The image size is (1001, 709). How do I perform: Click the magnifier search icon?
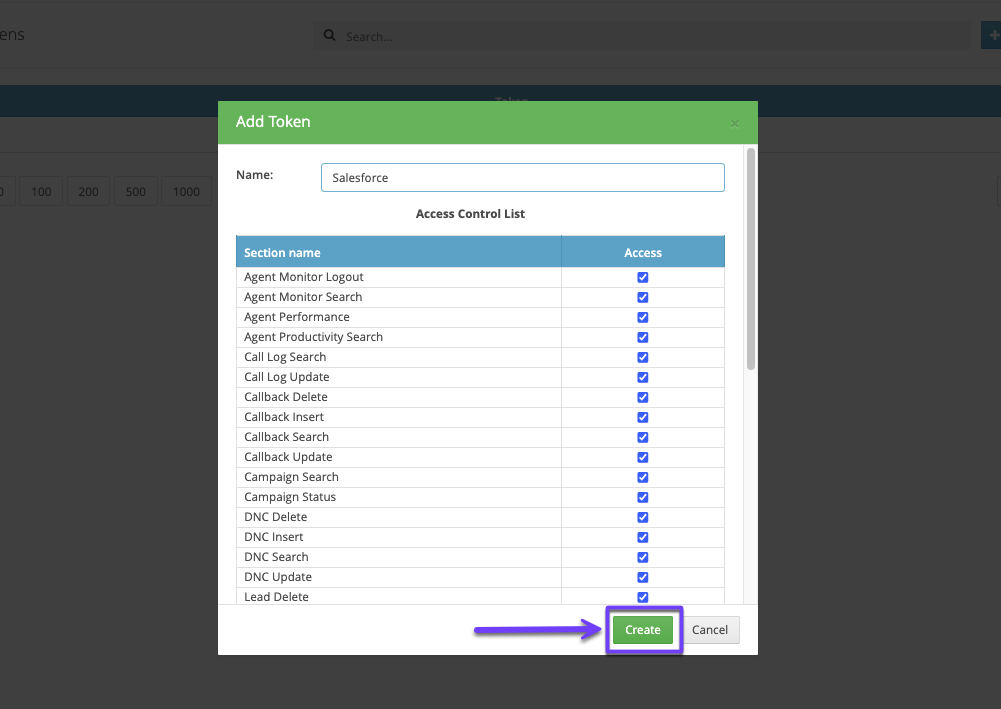click(329, 37)
